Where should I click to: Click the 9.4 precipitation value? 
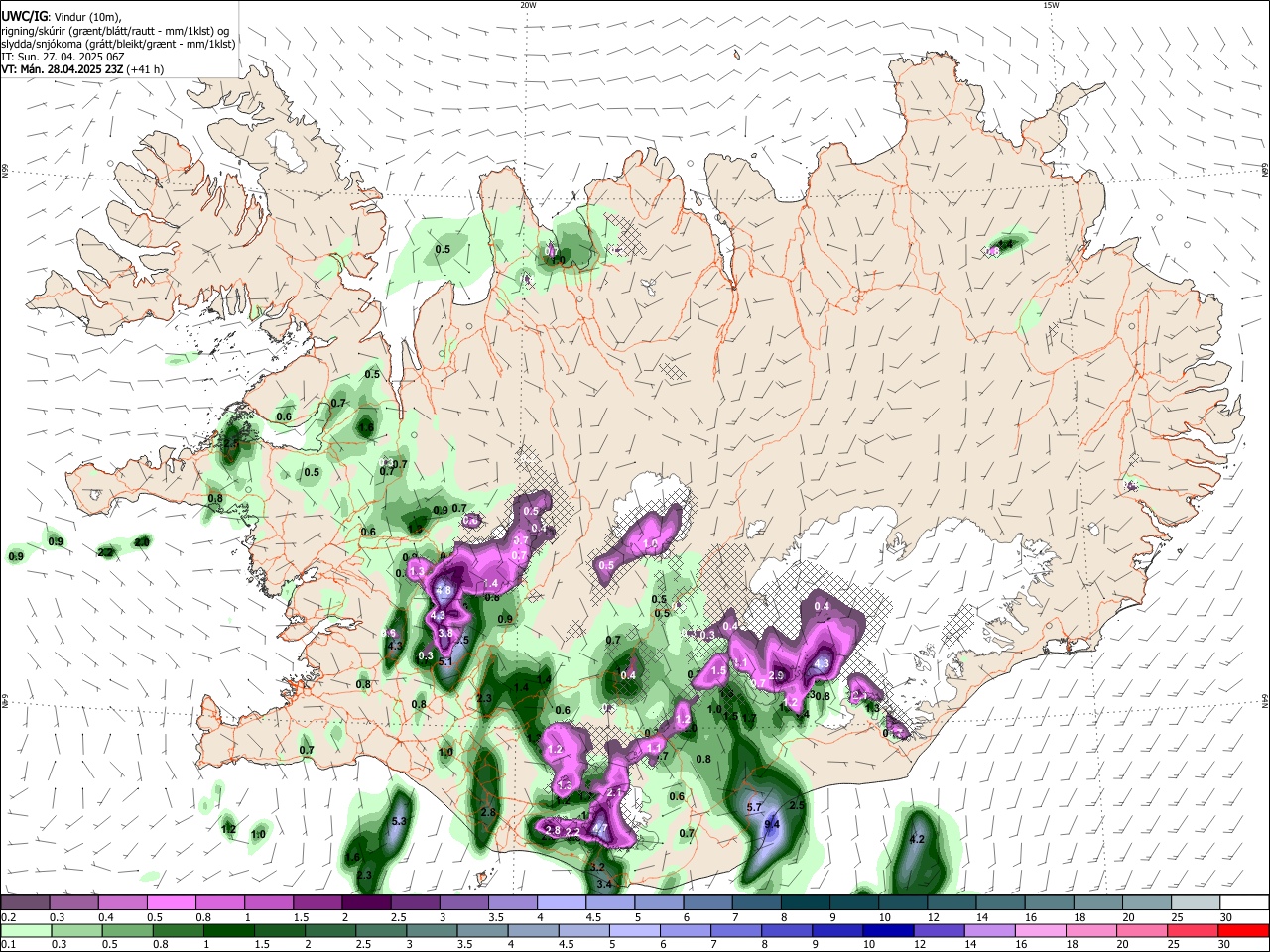pos(772,824)
